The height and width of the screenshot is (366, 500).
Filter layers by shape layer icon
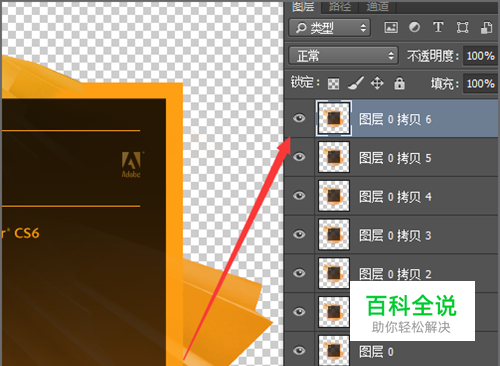click(462, 27)
